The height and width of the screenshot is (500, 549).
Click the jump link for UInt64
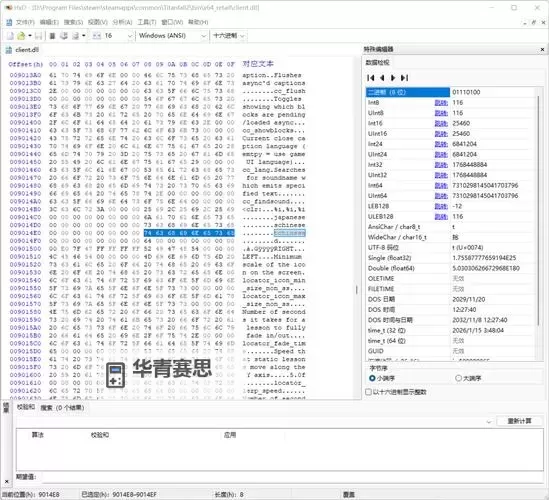pos(441,196)
